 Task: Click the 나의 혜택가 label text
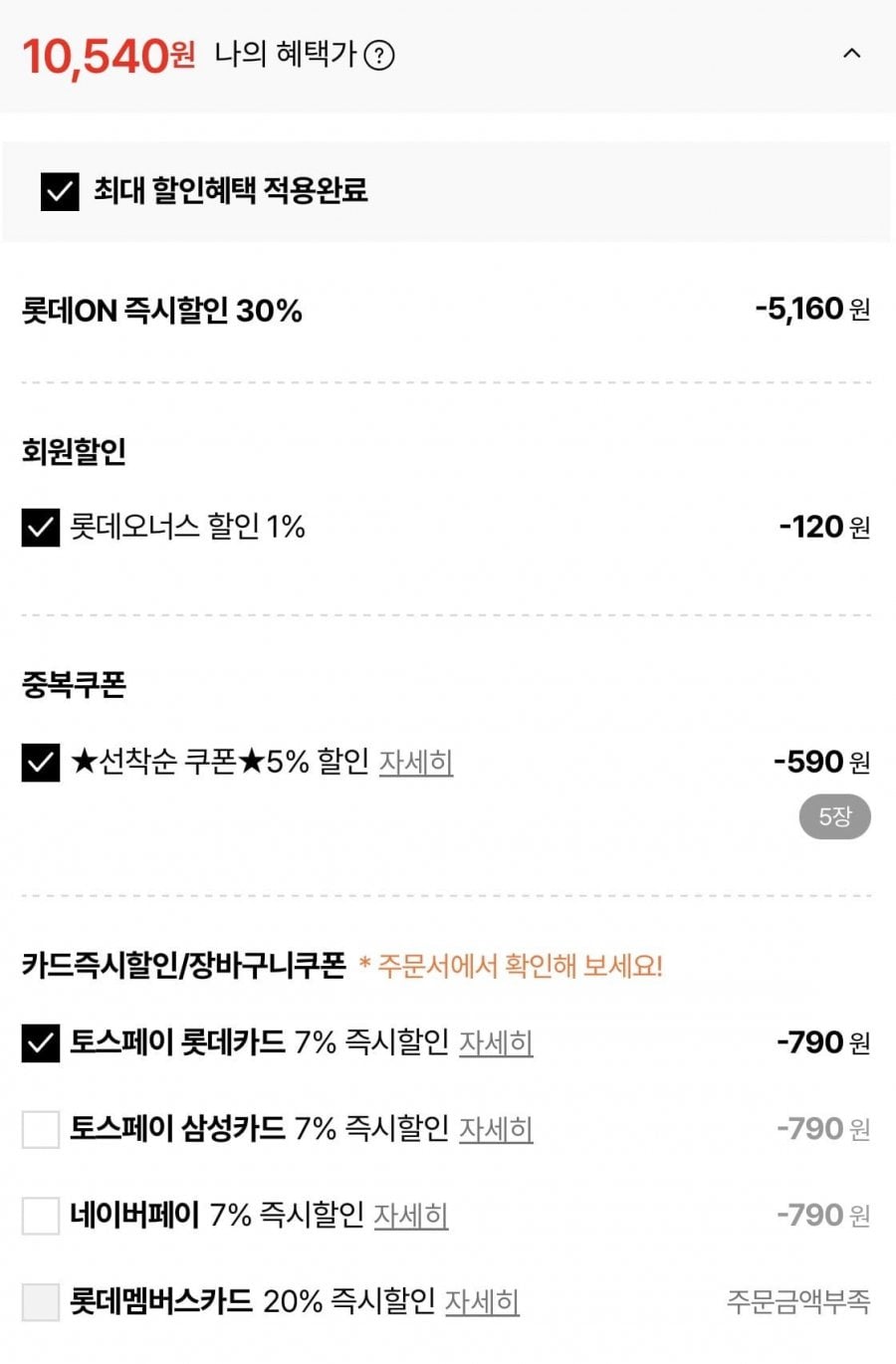[x=286, y=54]
